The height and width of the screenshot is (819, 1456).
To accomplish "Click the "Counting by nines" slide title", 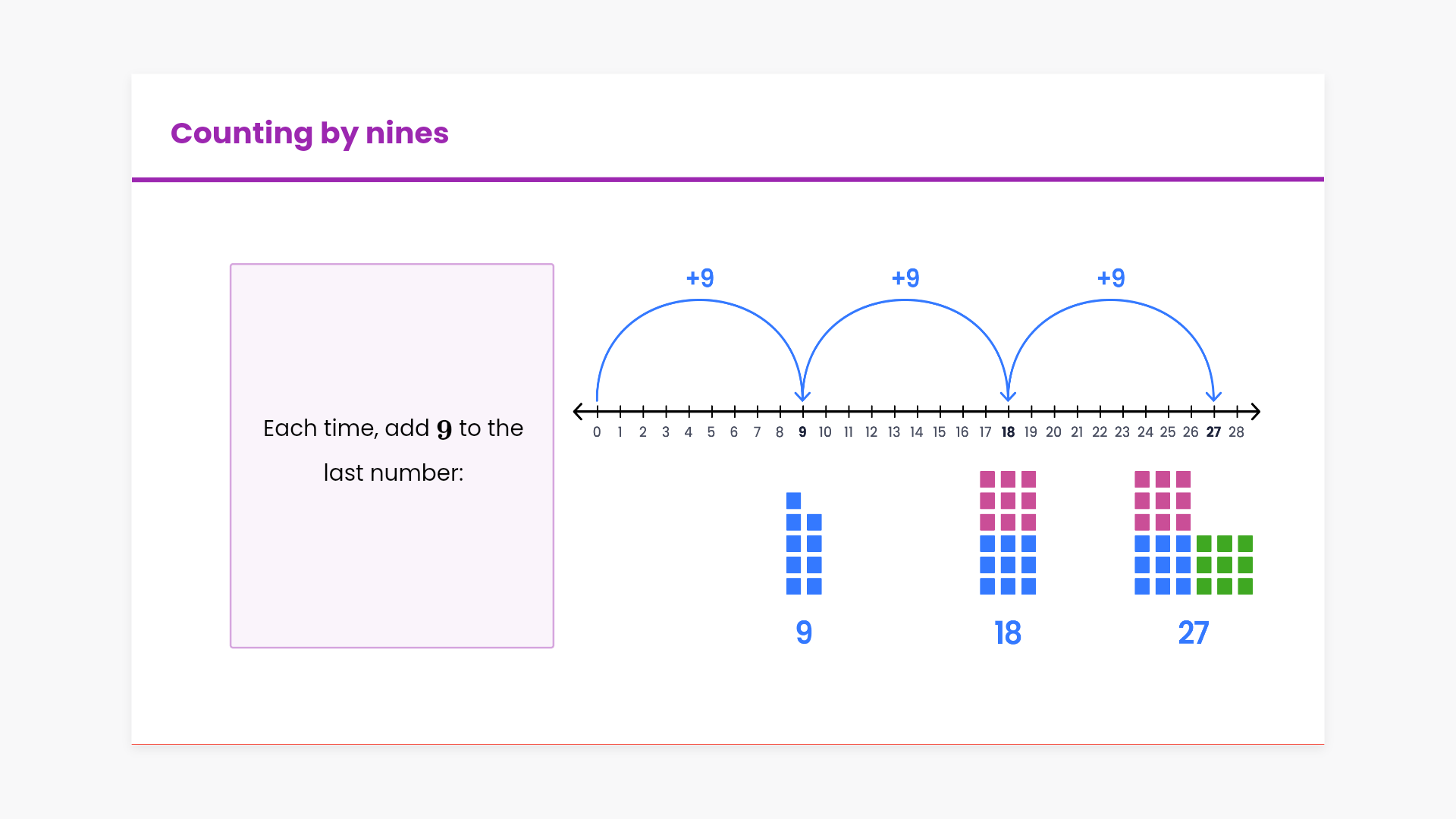I will pos(309,133).
